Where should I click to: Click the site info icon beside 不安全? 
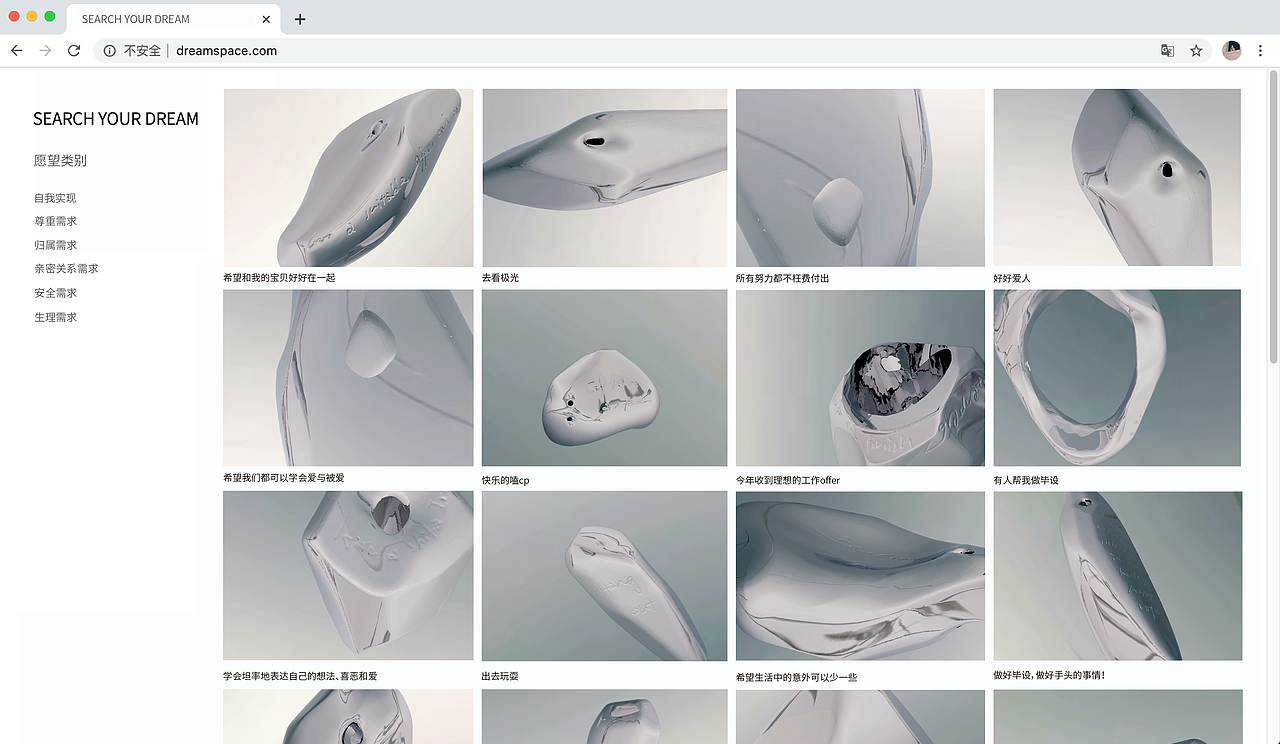click(x=109, y=50)
